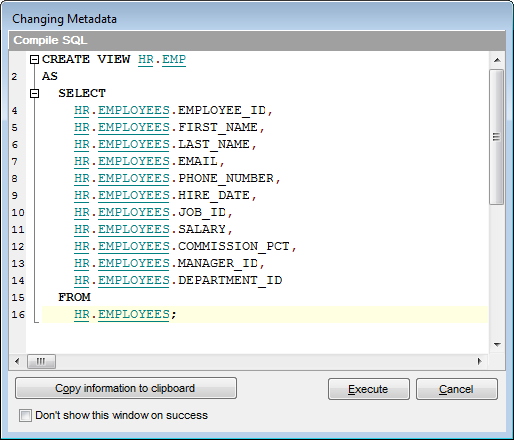Click the VIEW keyword on line one
The height and width of the screenshot is (440, 514).
coord(114,59)
